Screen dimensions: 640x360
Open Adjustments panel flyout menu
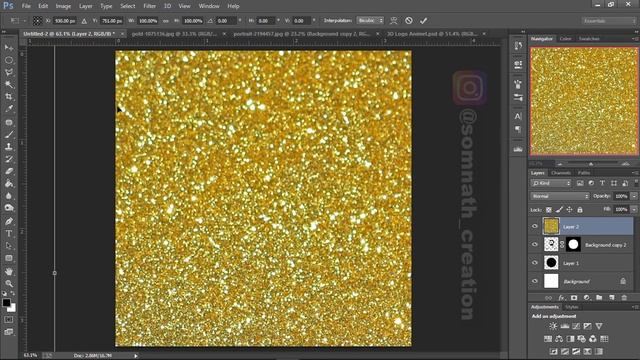pyautogui.click(x=635, y=307)
